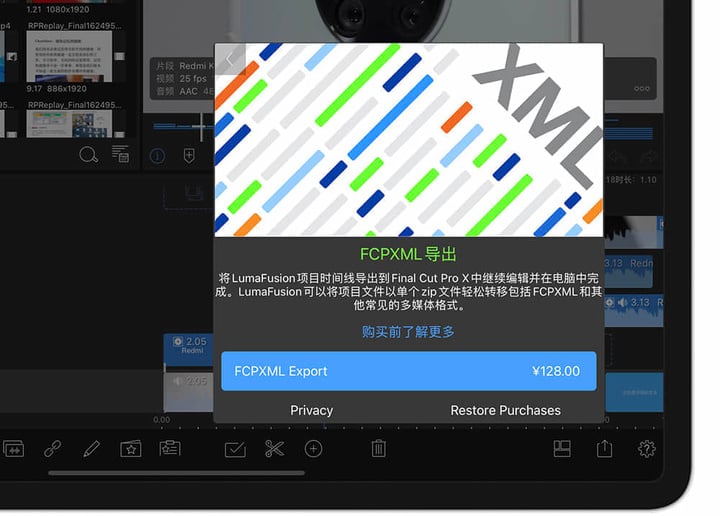Click the clip-end marker on first RPReplay thumbnail
This screenshot has width=720, height=516.
119,56
